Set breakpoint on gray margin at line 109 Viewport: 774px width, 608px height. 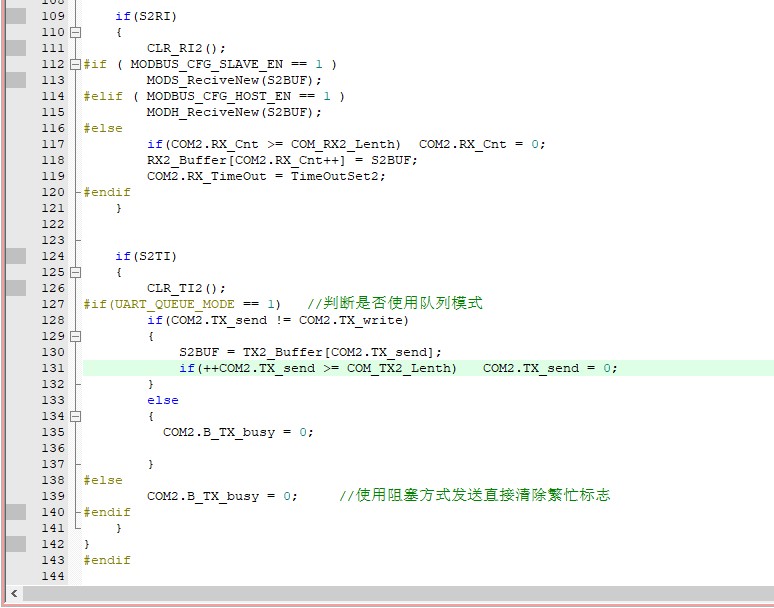(x=16, y=16)
